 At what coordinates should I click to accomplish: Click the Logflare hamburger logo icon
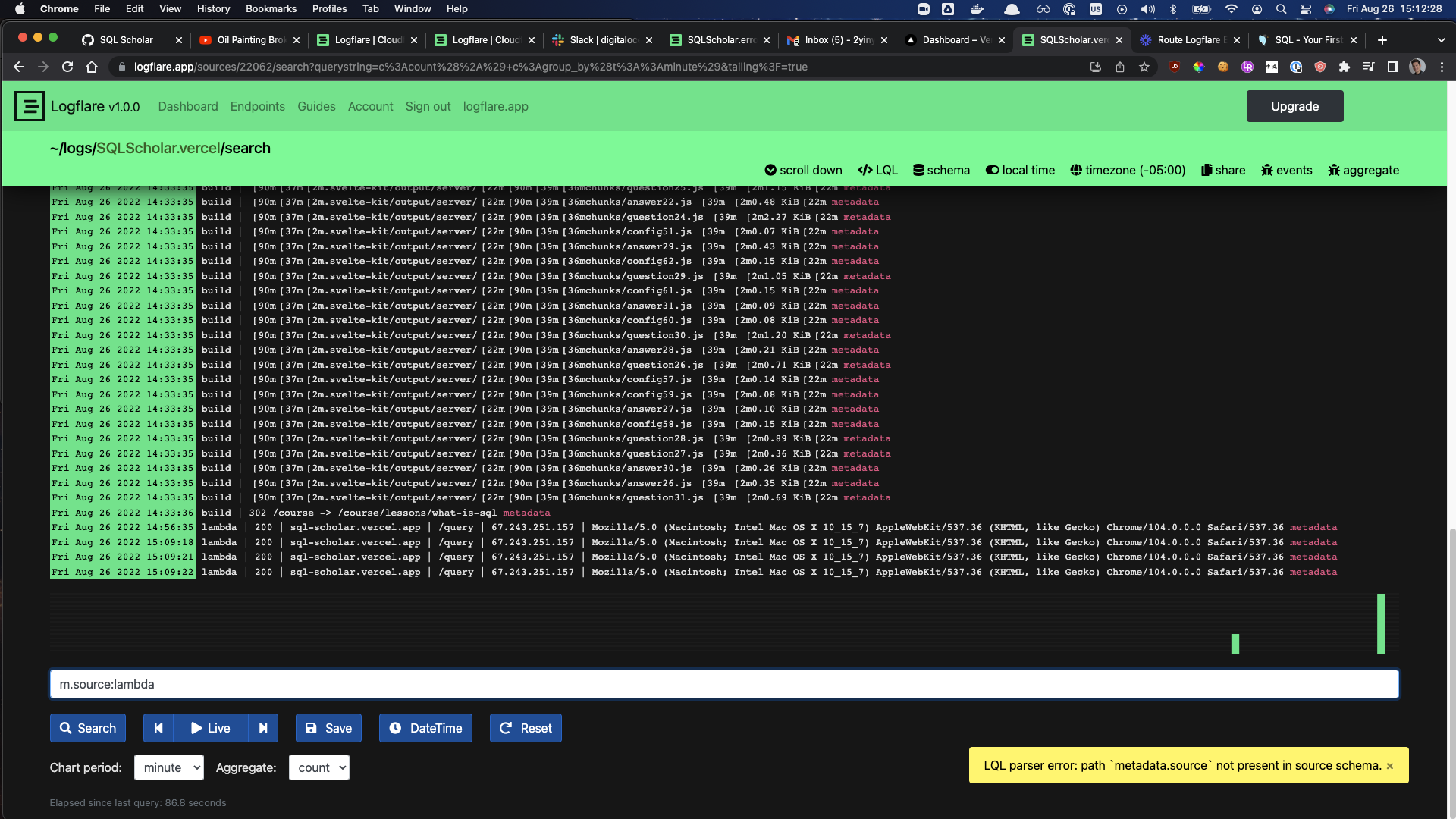[x=30, y=106]
